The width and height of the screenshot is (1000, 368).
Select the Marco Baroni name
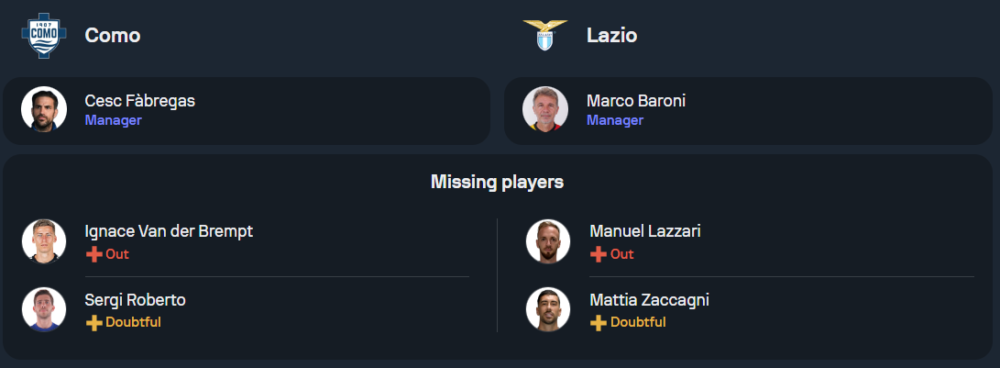[x=636, y=101]
